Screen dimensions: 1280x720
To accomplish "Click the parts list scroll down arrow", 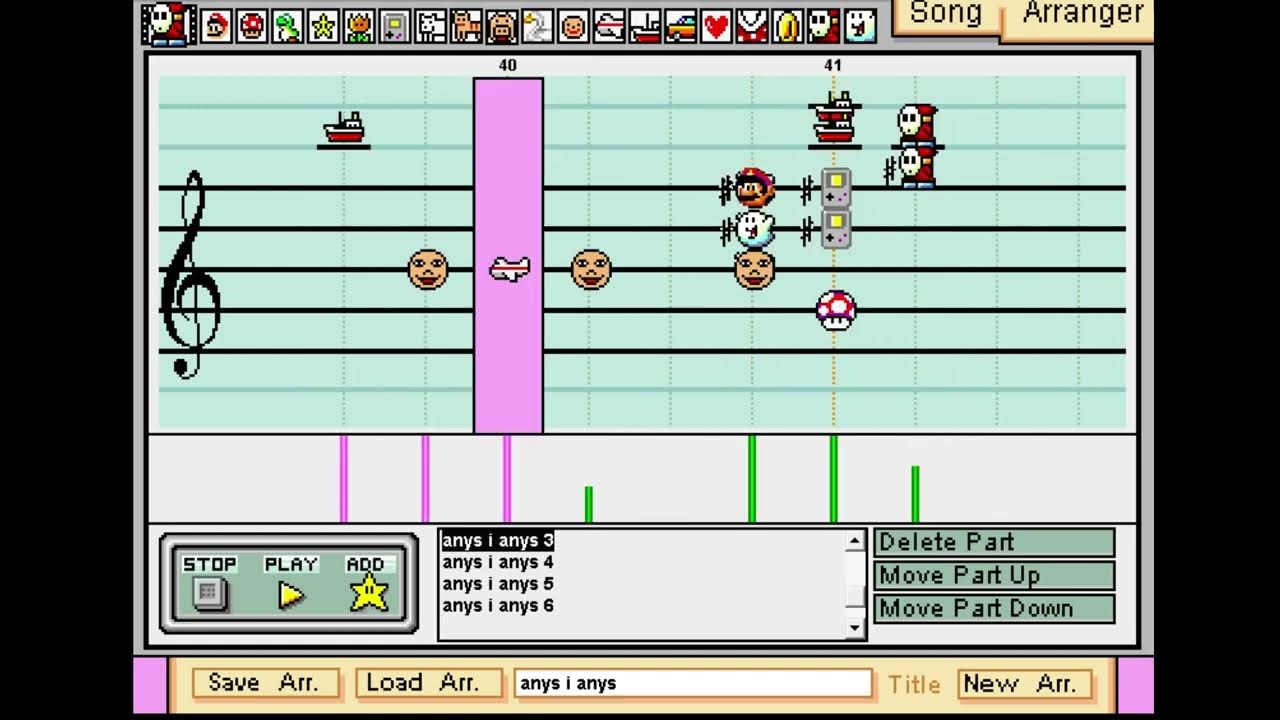I will click(x=855, y=627).
